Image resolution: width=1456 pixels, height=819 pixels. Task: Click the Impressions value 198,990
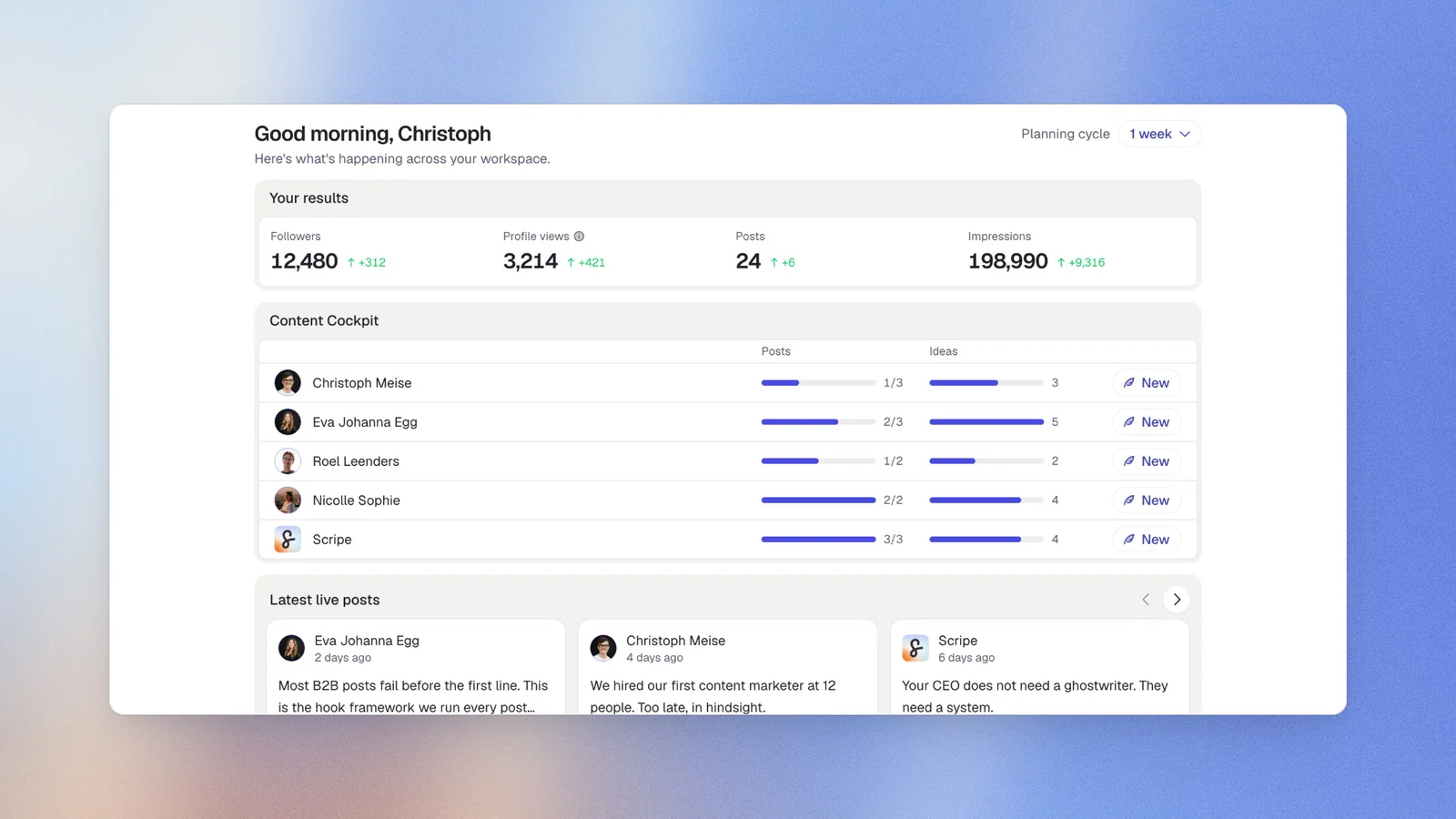coord(1007,261)
